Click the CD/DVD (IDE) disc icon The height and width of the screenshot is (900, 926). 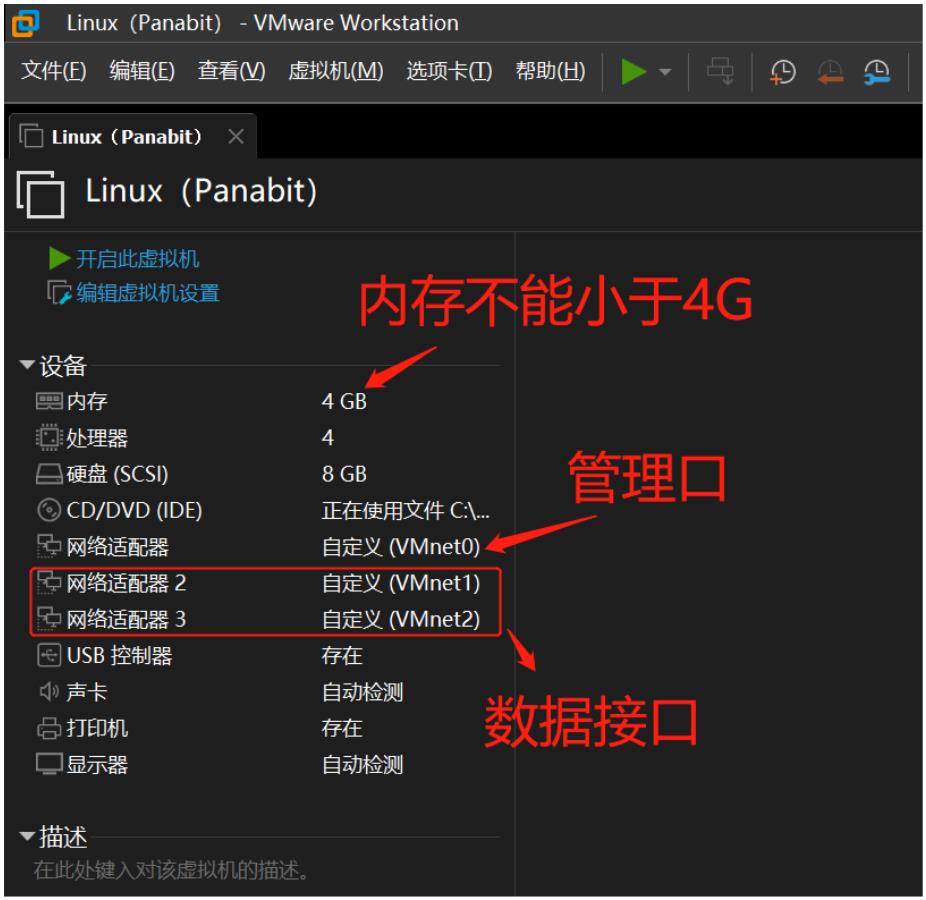tap(48, 510)
